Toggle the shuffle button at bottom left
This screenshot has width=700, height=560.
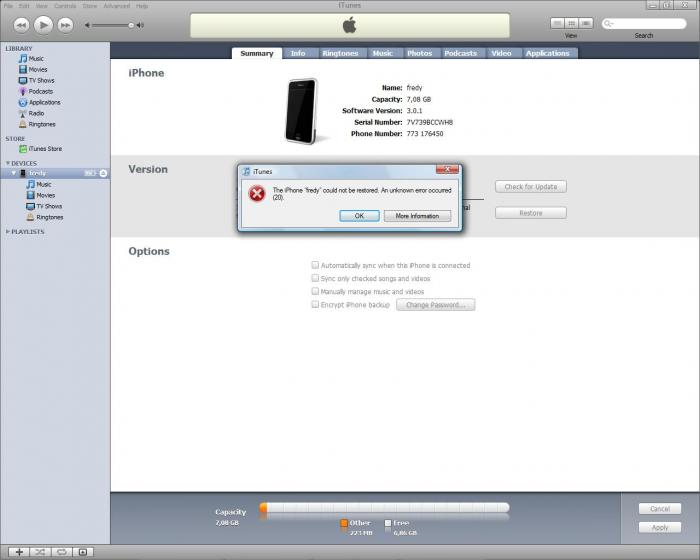pyautogui.click(x=40, y=552)
